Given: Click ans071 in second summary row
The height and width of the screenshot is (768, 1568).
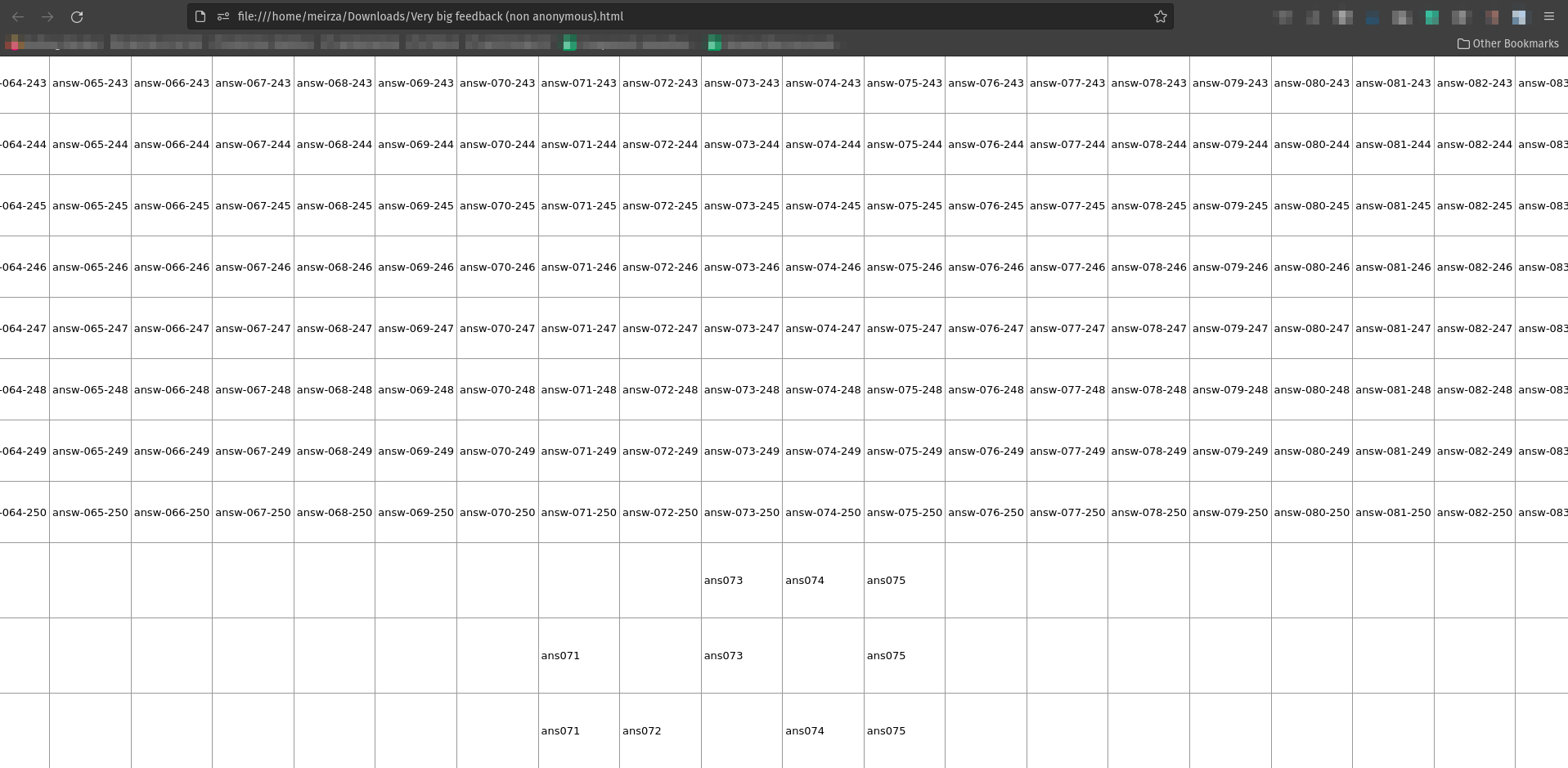Looking at the screenshot, I should (560, 655).
